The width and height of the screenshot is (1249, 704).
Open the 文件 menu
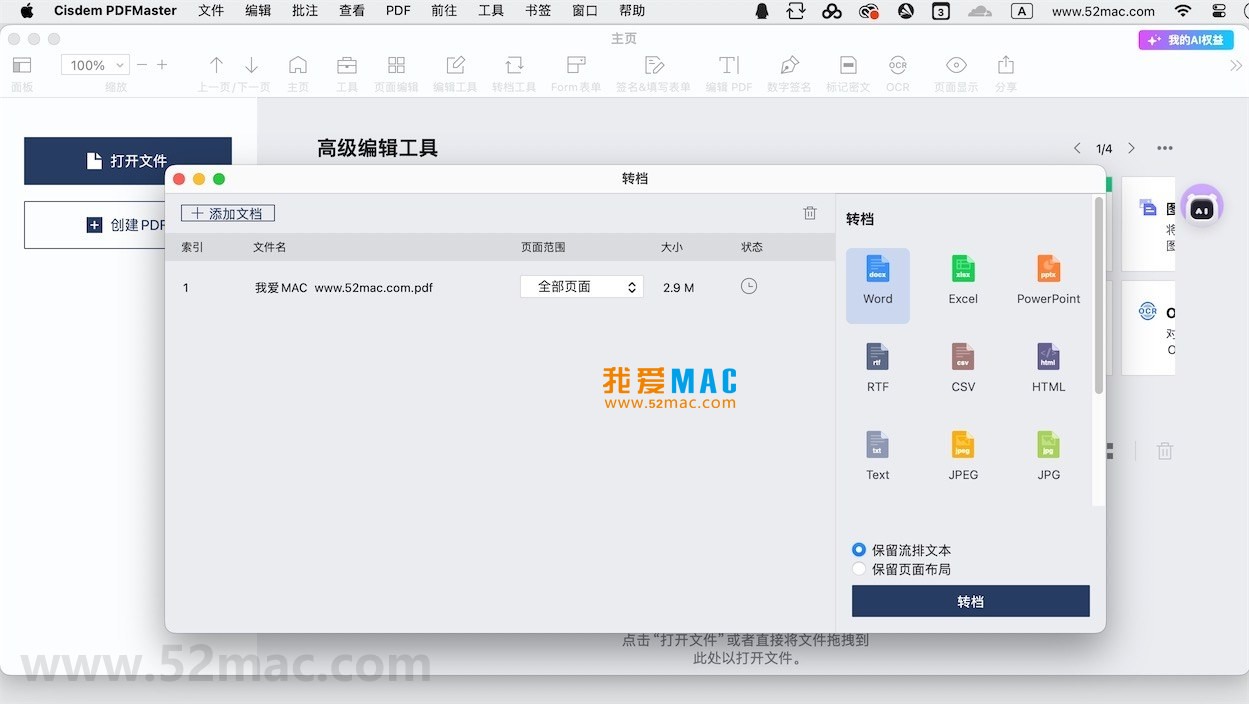[211, 11]
